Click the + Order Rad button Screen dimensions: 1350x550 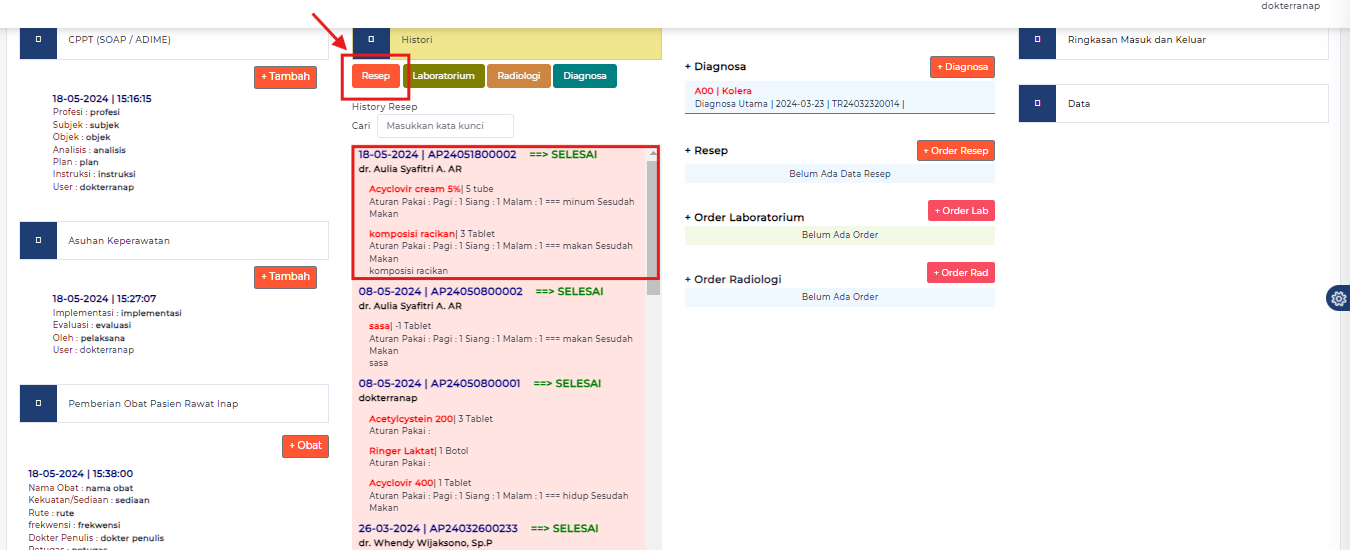(960, 273)
